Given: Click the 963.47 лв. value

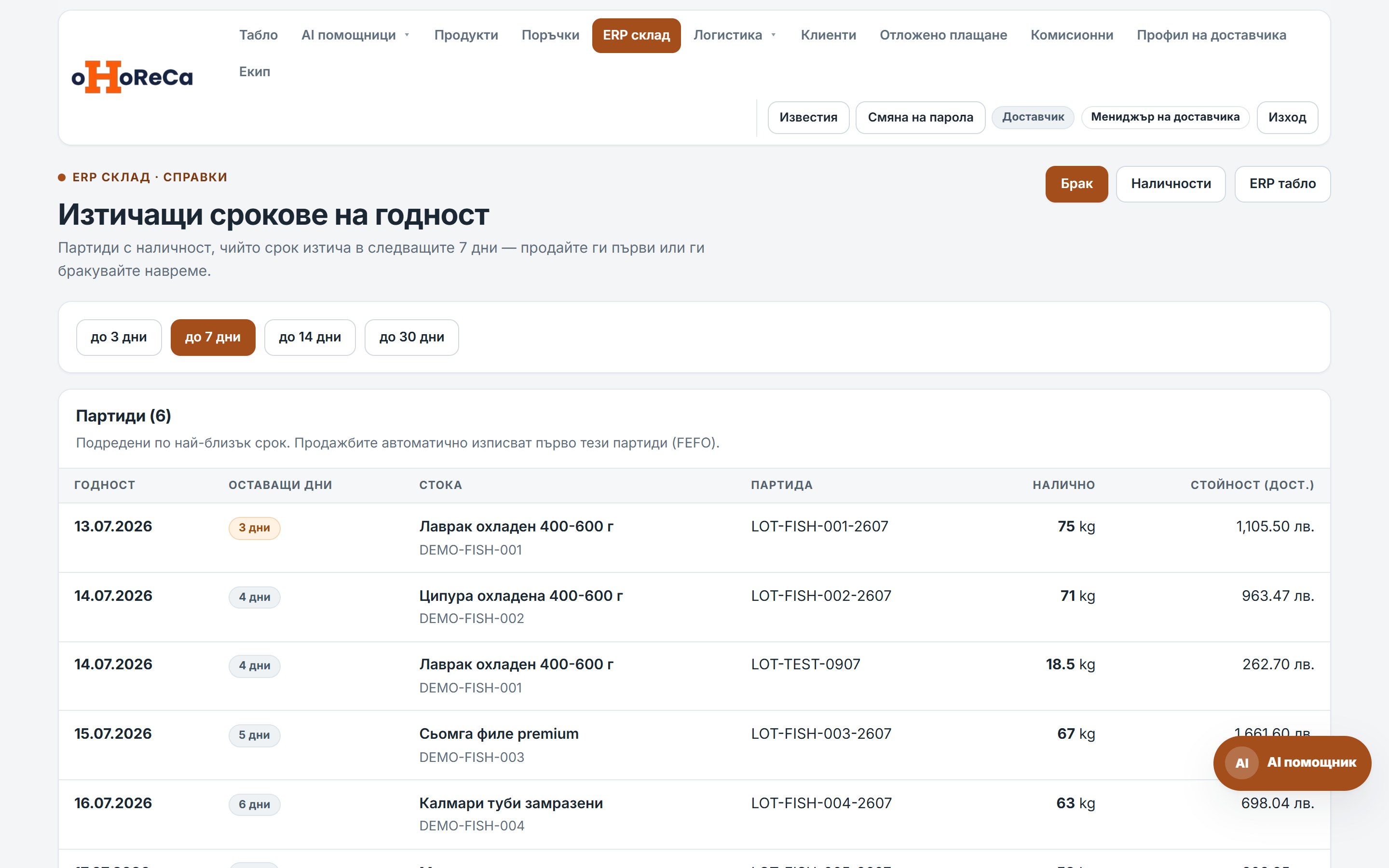Looking at the screenshot, I should point(1278,596).
